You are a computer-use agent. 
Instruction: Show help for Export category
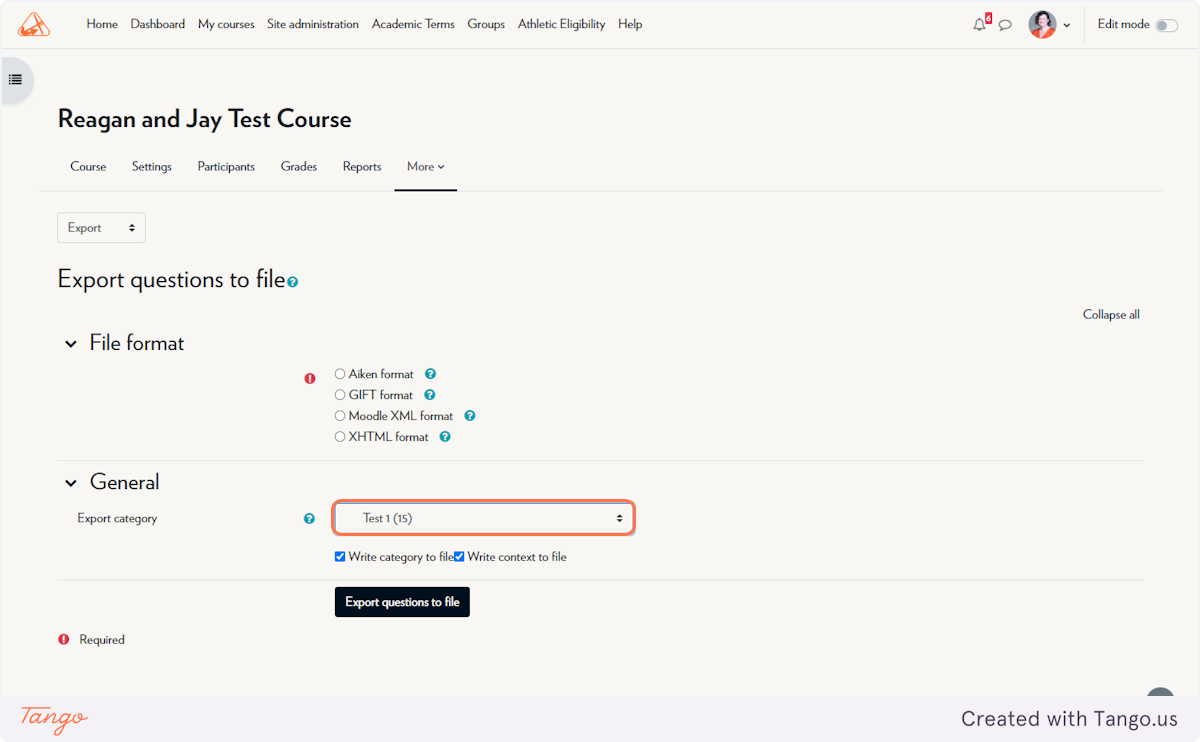[x=309, y=519]
